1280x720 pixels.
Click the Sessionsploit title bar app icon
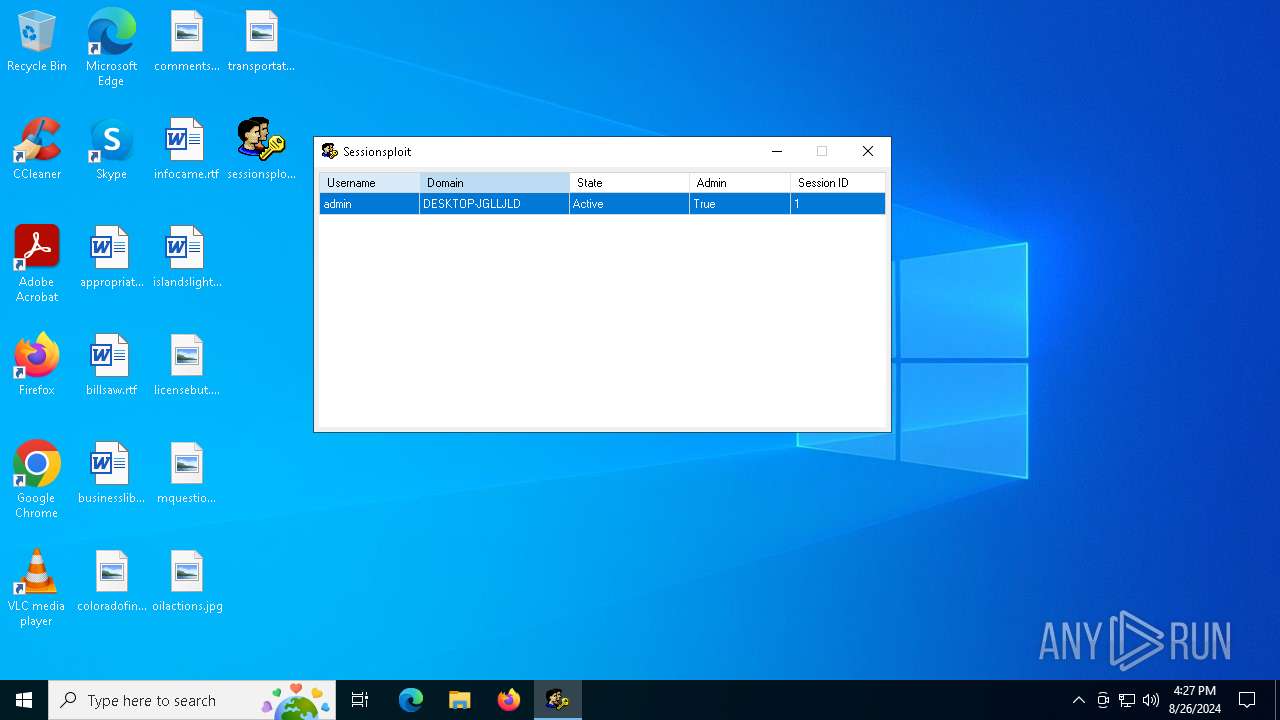(330, 152)
